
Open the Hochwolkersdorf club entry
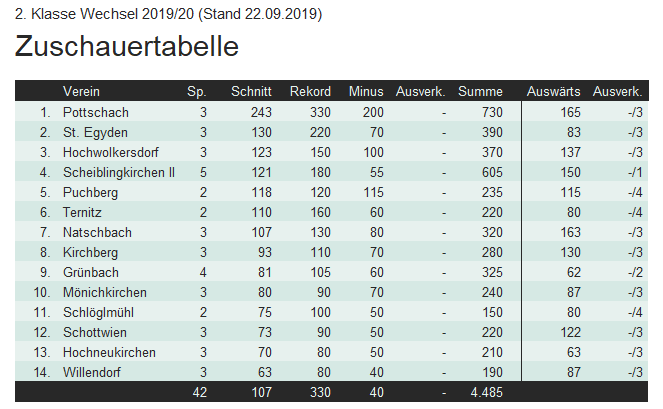coord(111,152)
